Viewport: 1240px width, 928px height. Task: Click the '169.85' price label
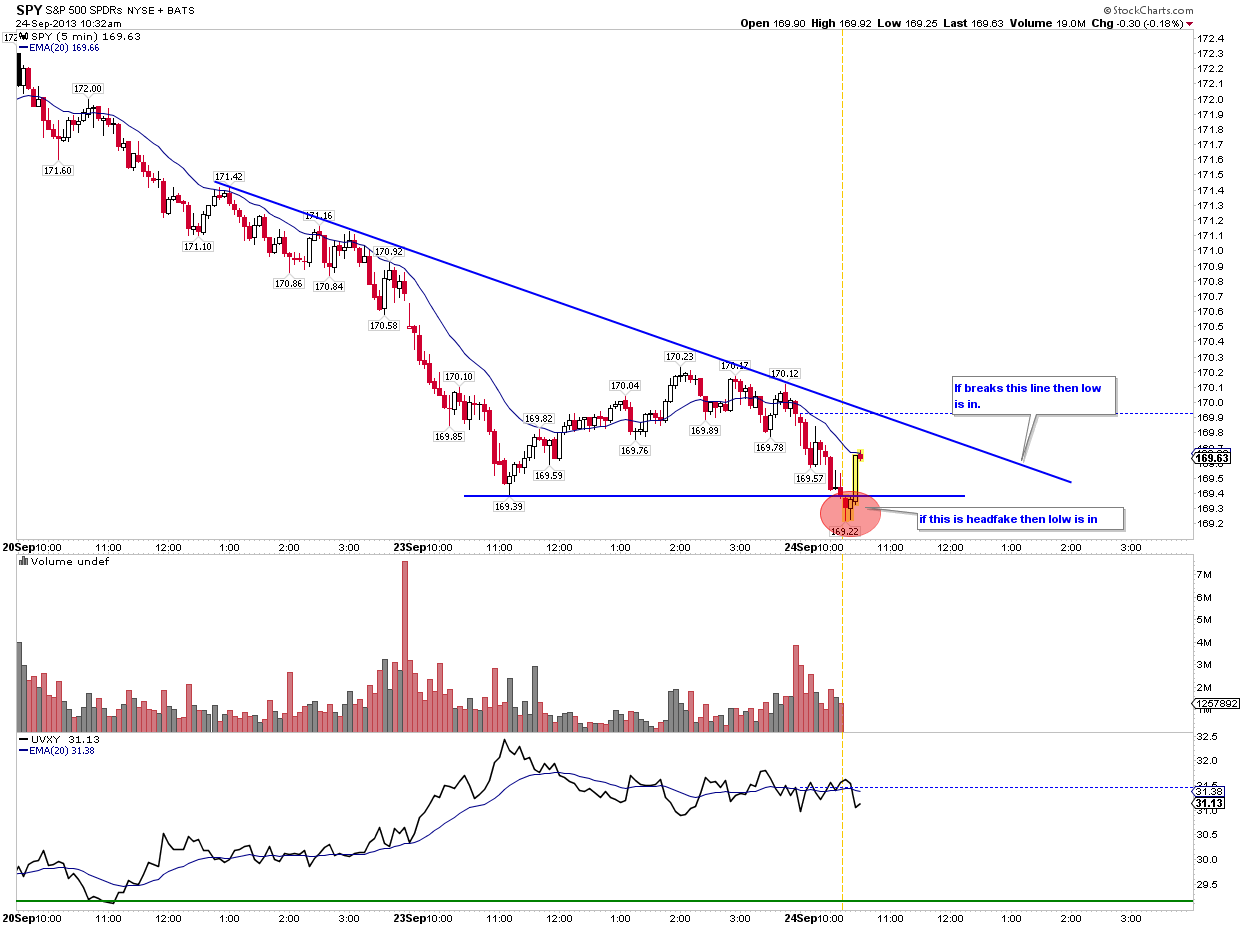pos(448,437)
